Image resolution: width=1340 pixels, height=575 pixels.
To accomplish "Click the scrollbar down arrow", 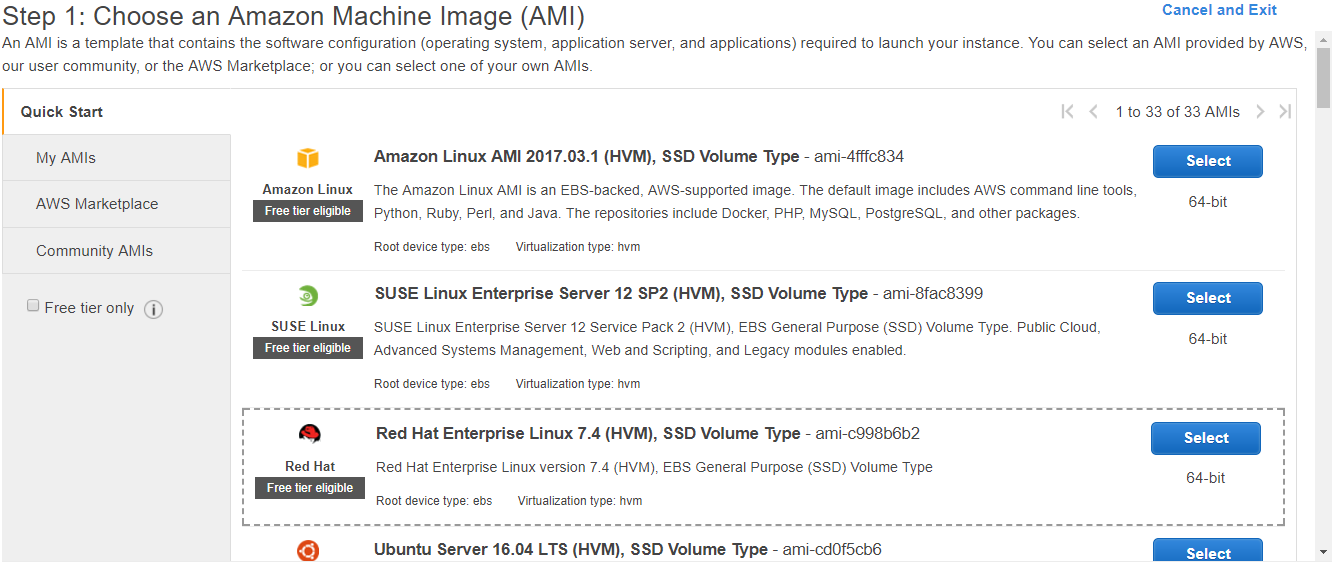I will (1324, 551).
